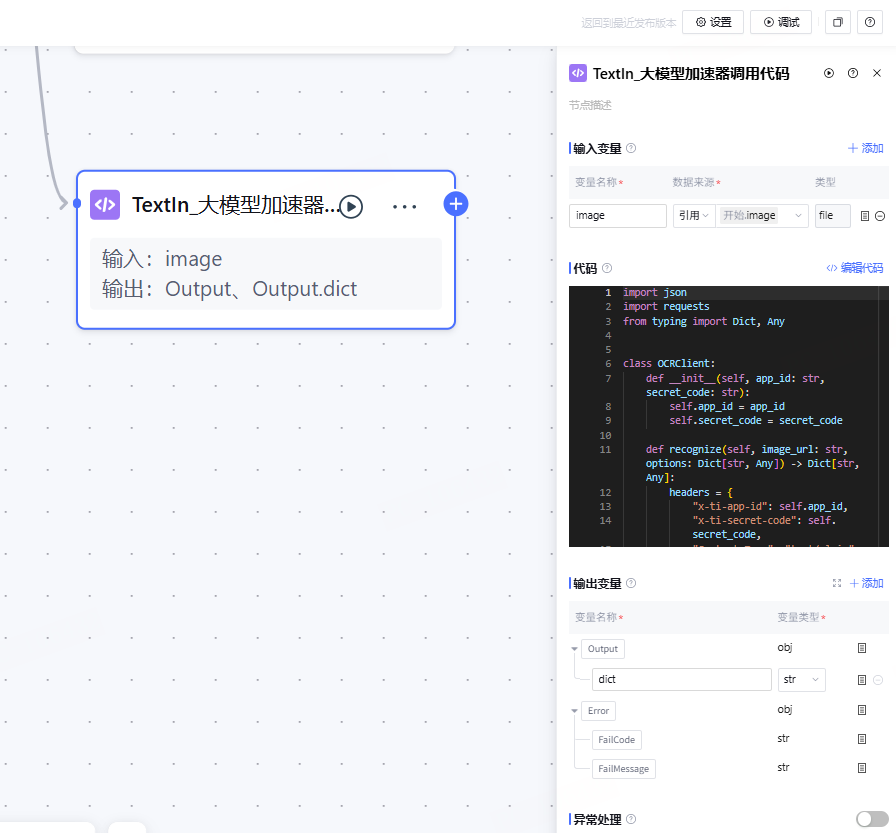Expand output variables with fullscreen icon

tap(837, 583)
